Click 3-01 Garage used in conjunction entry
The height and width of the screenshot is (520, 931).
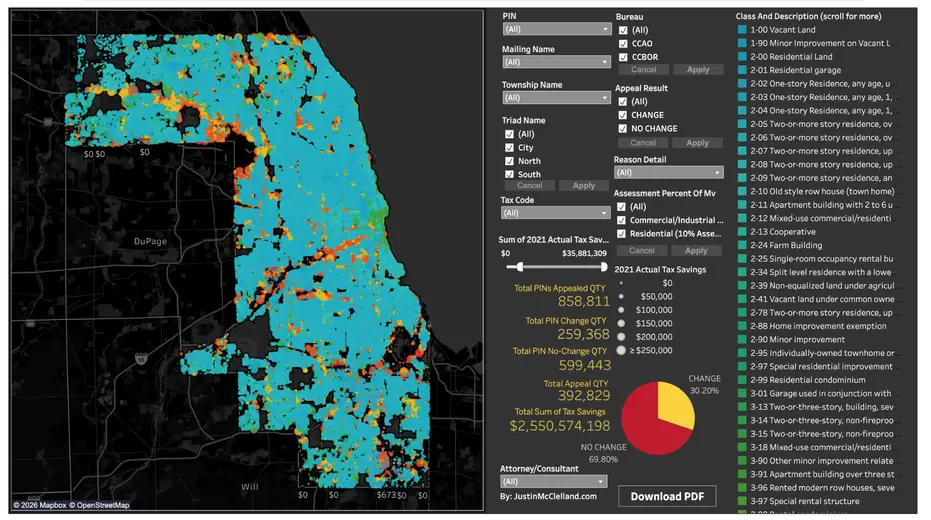821,393
